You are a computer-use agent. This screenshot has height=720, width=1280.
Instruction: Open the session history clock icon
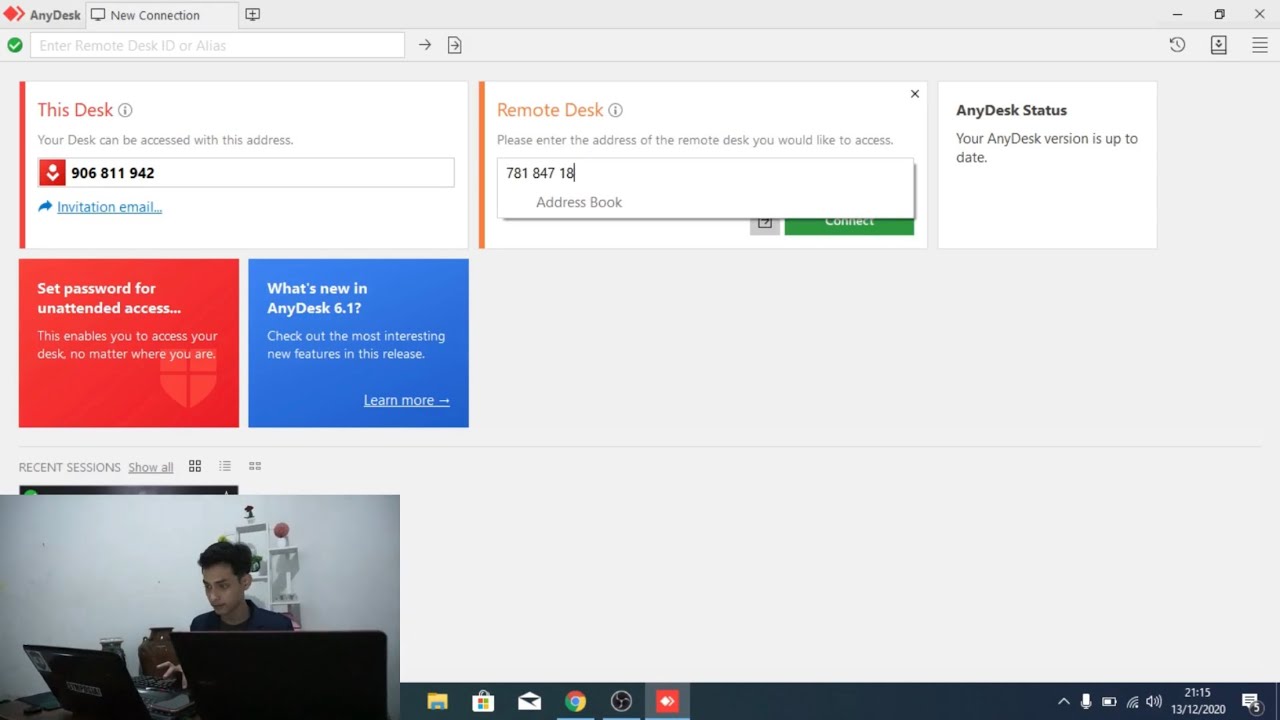tap(1177, 45)
